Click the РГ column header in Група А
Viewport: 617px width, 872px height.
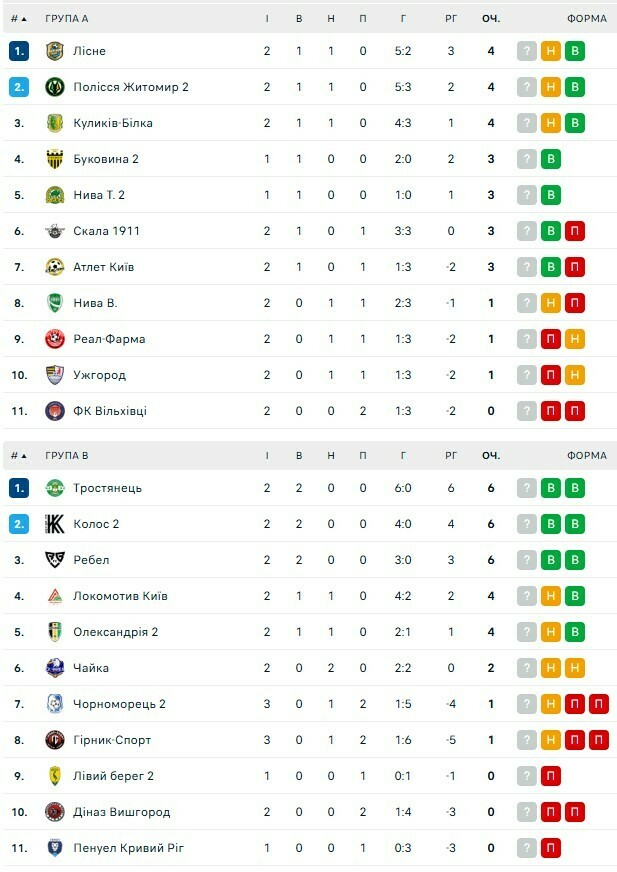tap(451, 19)
